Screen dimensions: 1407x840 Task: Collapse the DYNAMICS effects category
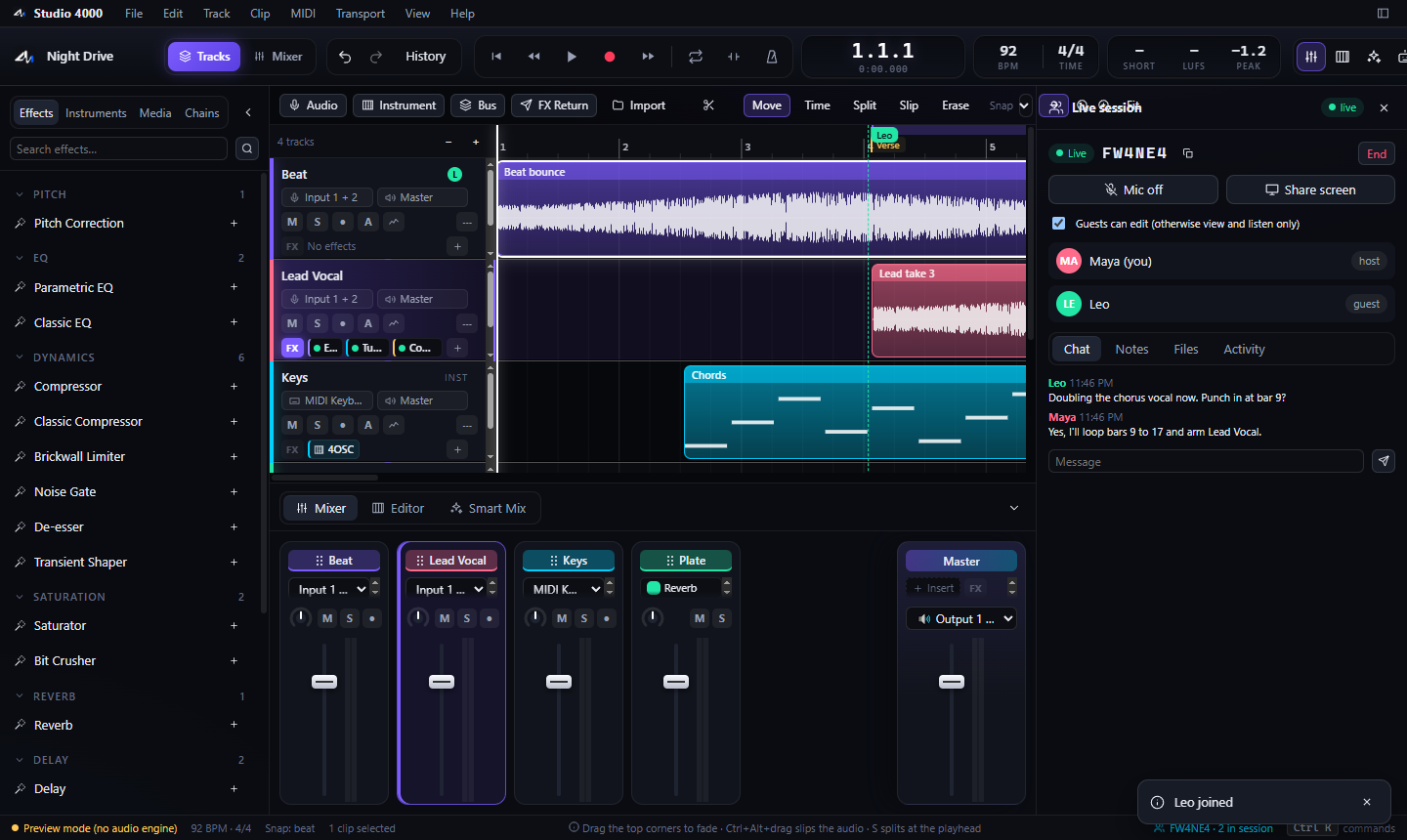click(x=20, y=357)
